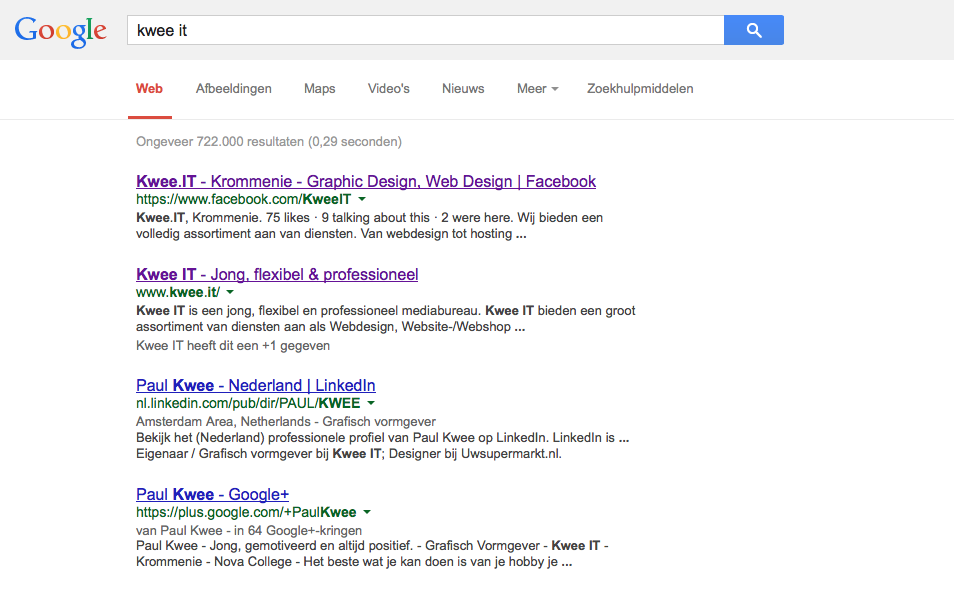Open Kwee IT Jong, flexibel & professioneel link
954x589 pixels.
[x=277, y=274]
